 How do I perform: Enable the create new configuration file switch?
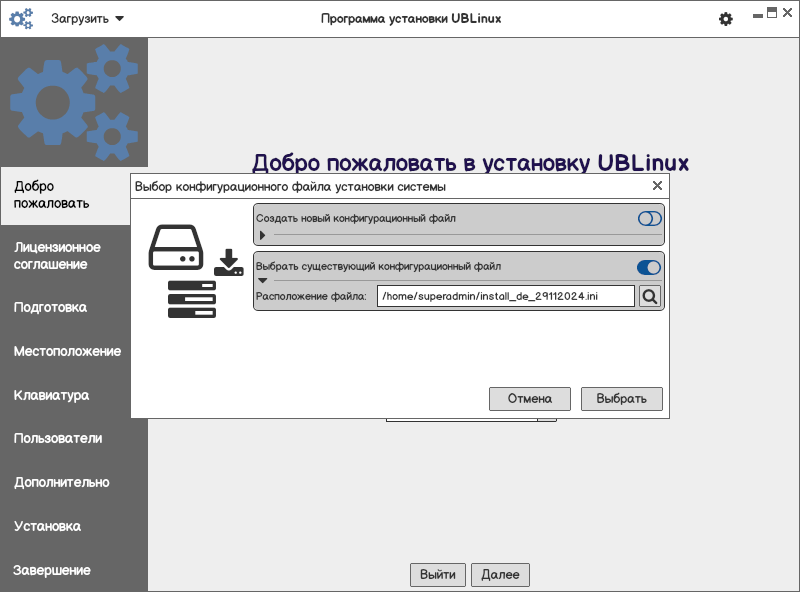pyautogui.click(x=649, y=219)
